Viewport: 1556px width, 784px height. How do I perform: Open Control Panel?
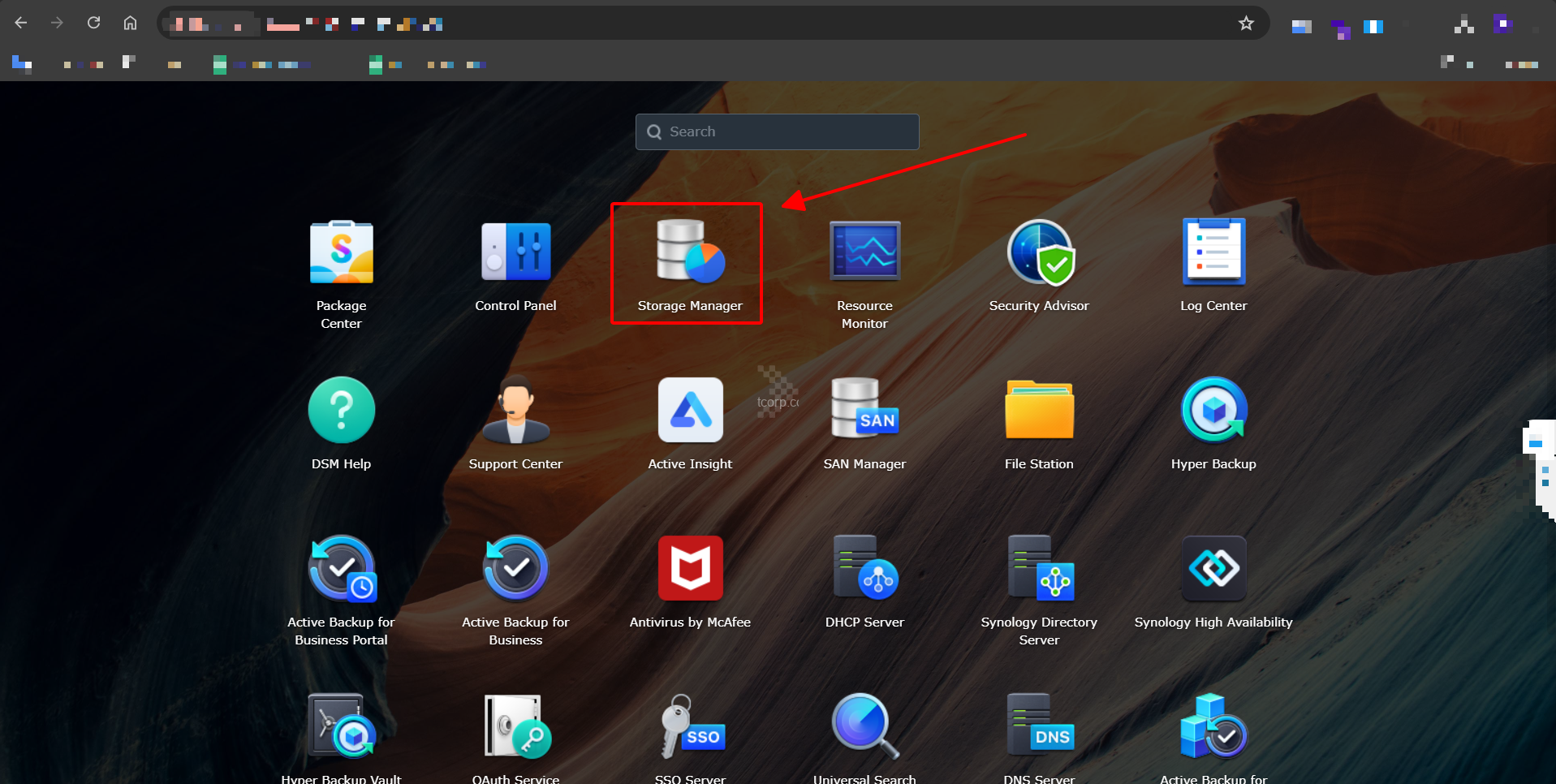515,253
